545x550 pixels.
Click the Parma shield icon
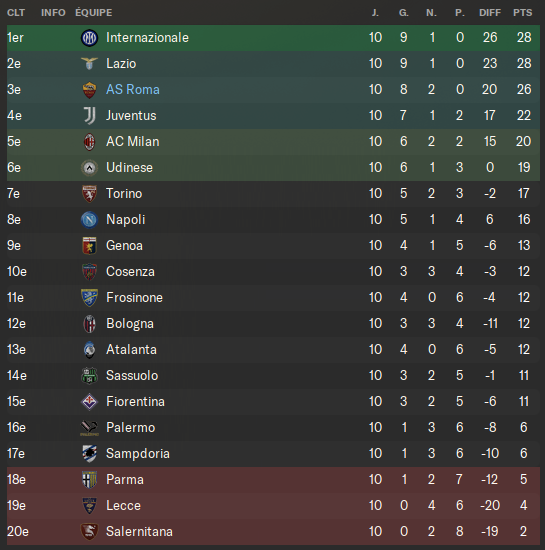89,479
